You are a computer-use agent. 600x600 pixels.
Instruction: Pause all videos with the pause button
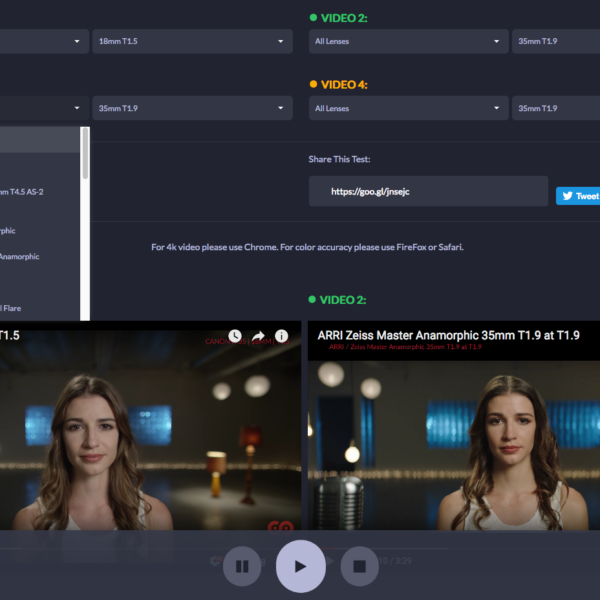242,566
